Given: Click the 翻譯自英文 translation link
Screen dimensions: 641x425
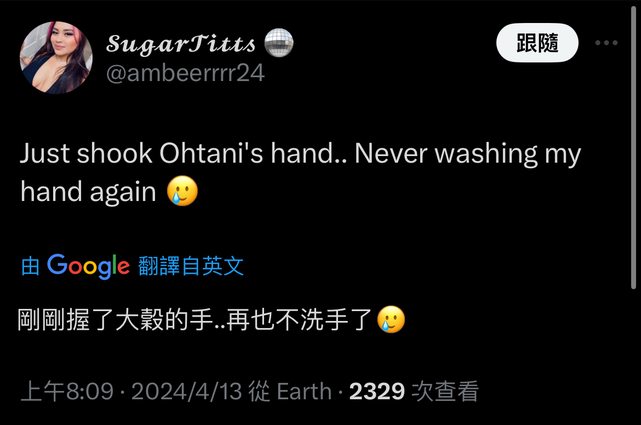Looking at the screenshot, I should tap(191, 266).
